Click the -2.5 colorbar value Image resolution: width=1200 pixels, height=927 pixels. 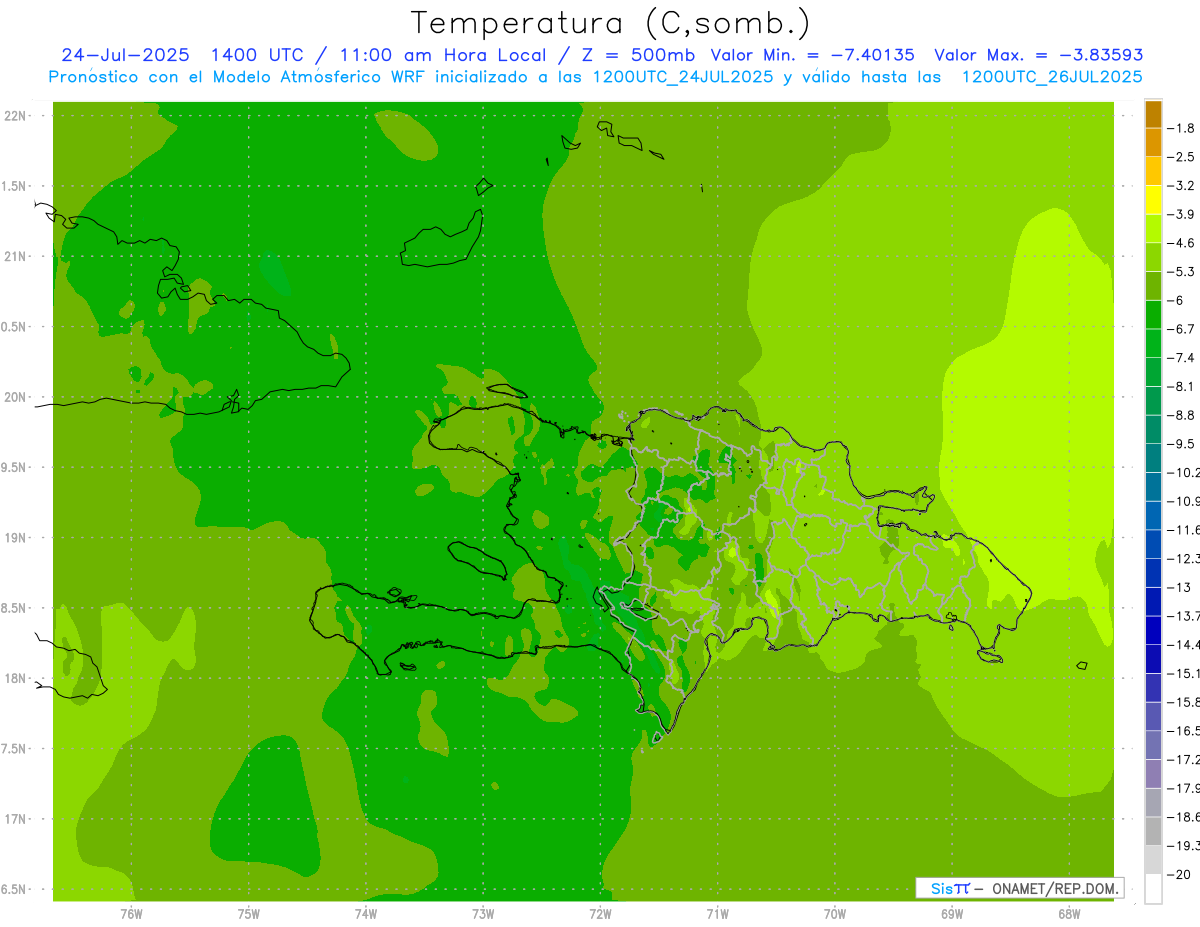click(1181, 157)
